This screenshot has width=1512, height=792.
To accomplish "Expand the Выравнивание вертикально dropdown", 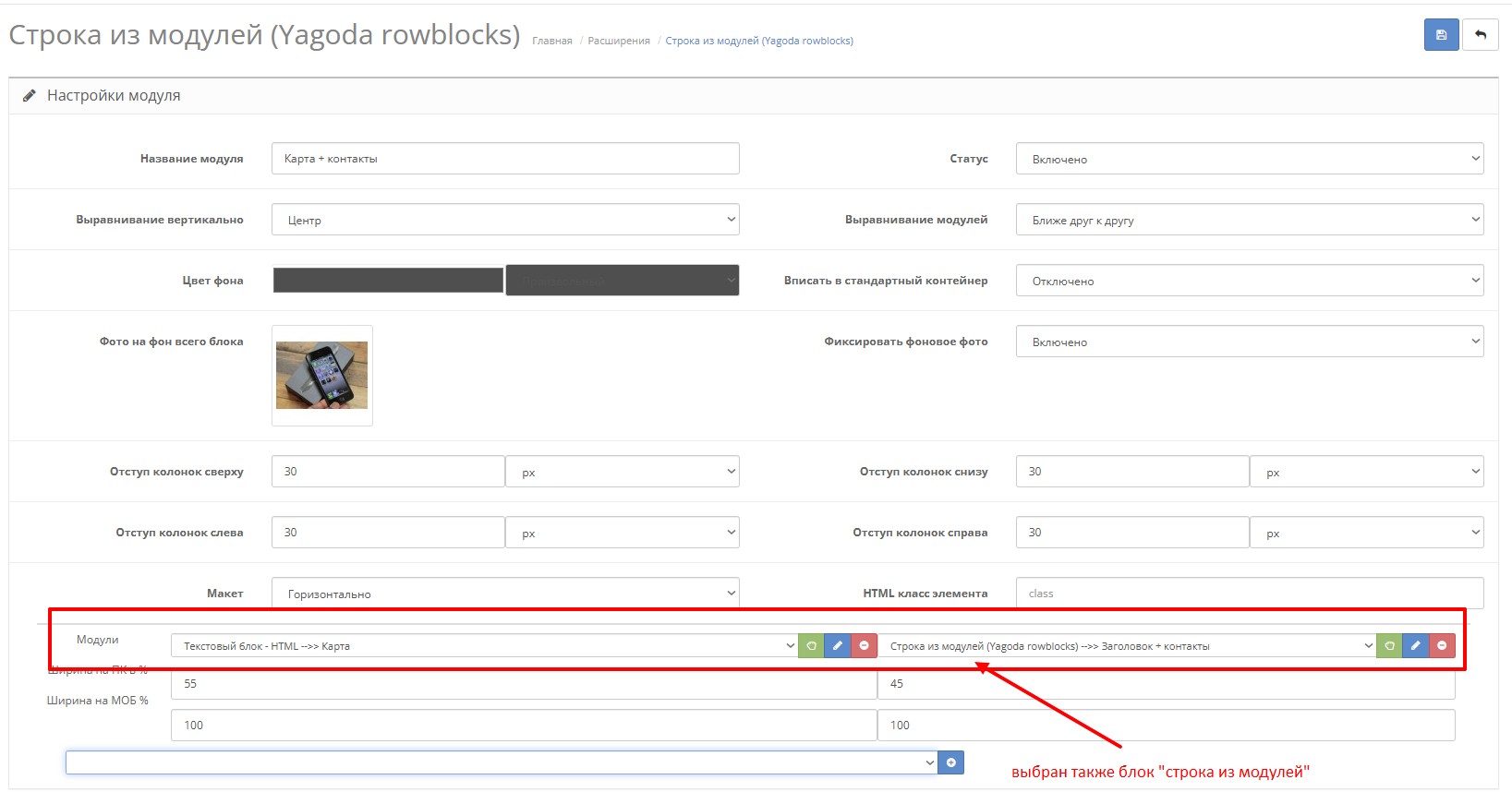I will pos(505,220).
